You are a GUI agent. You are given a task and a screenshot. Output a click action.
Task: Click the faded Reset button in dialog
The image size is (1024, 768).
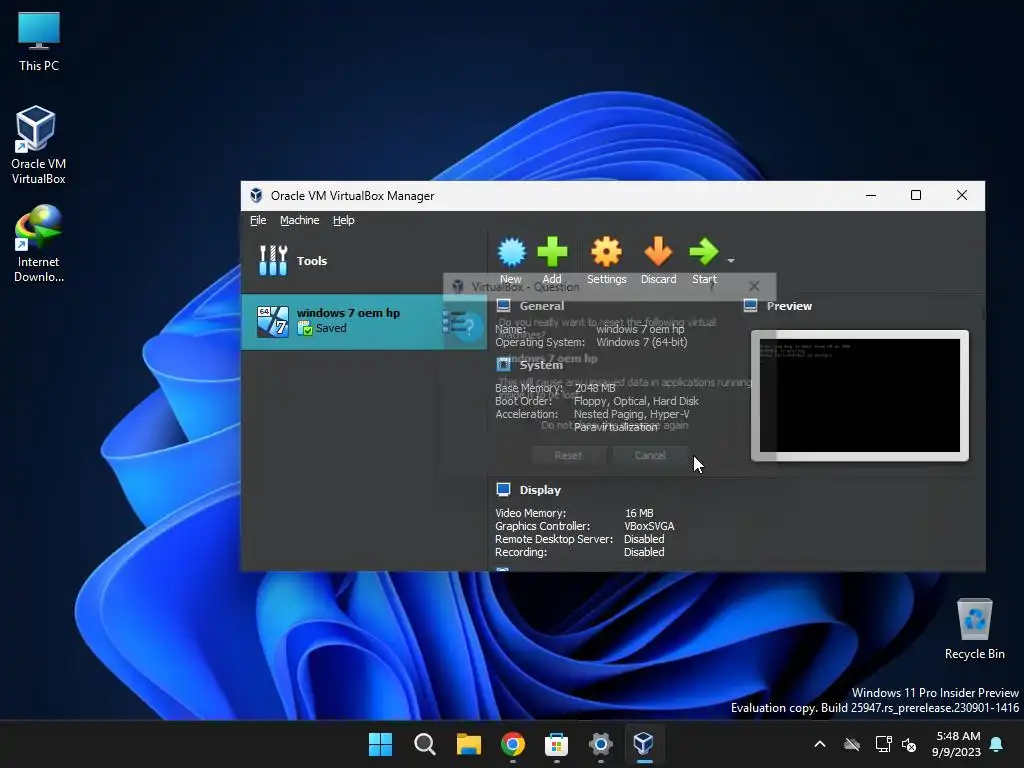568,455
